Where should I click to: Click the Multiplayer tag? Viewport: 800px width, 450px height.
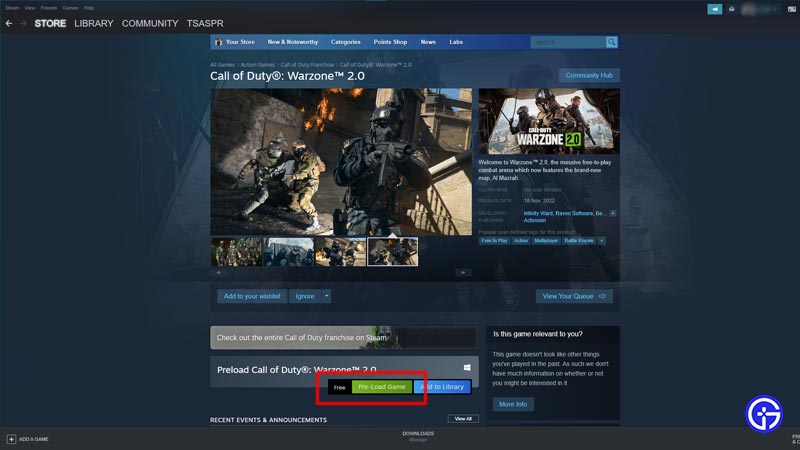point(546,241)
